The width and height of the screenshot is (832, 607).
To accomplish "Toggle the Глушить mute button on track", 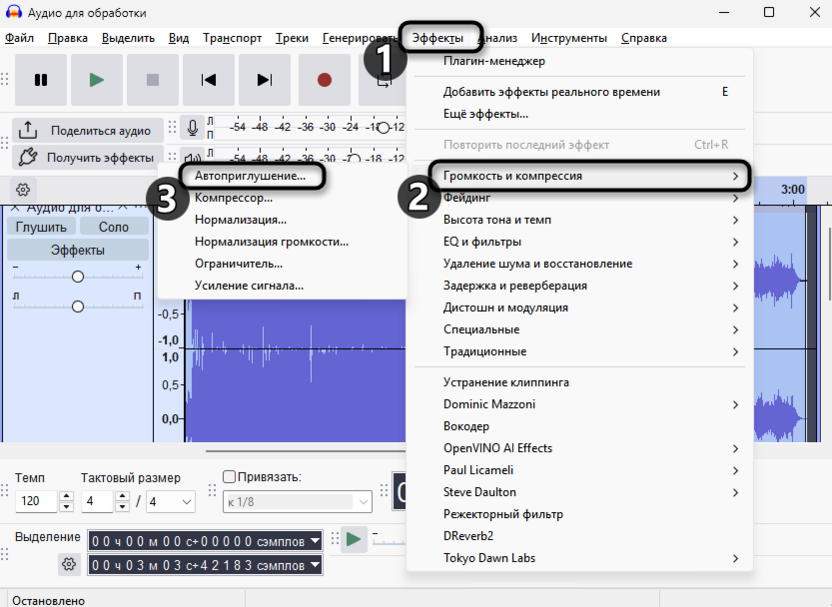I will pyautogui.click(x=41, y=227).
